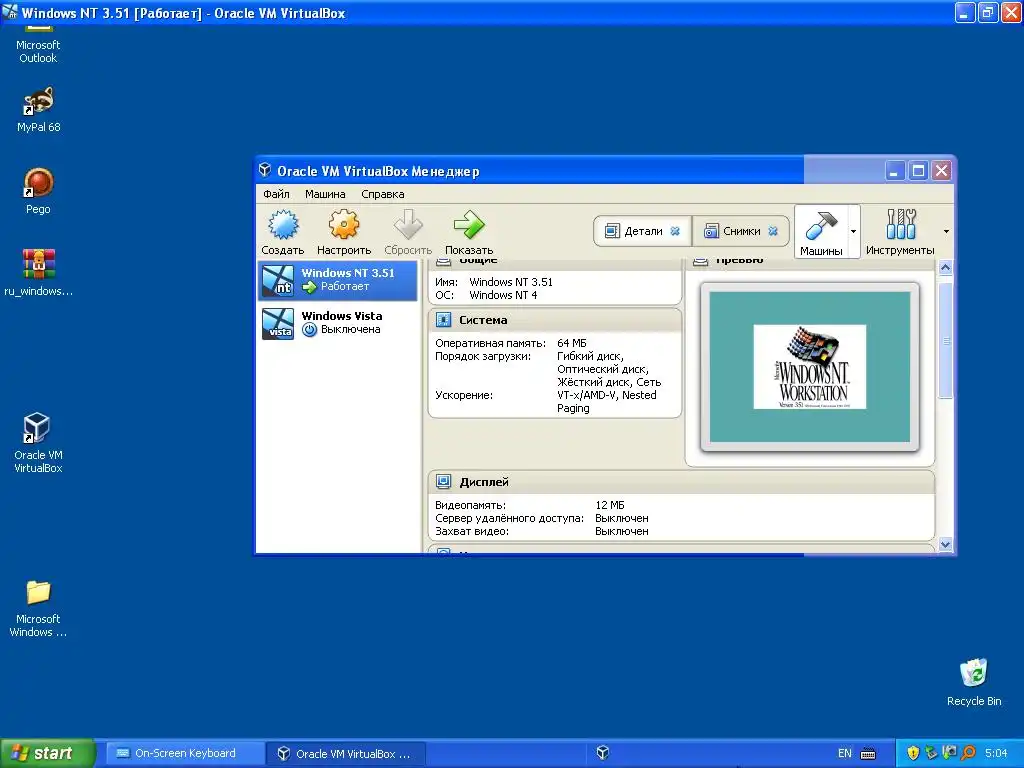Viewport: 1024px width, 768px height.
Task: Click the '12 МБ' video memory value
Action: [x=609, y=505]
